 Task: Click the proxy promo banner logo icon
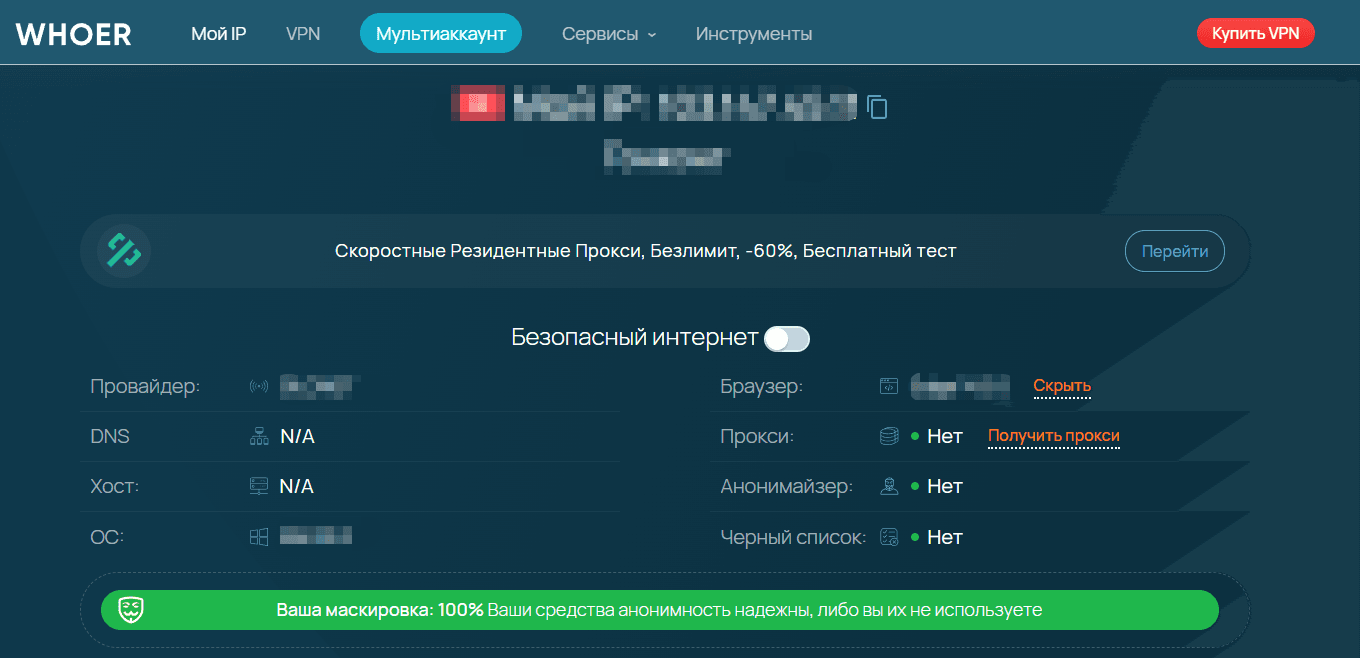[x=125, y=251]
